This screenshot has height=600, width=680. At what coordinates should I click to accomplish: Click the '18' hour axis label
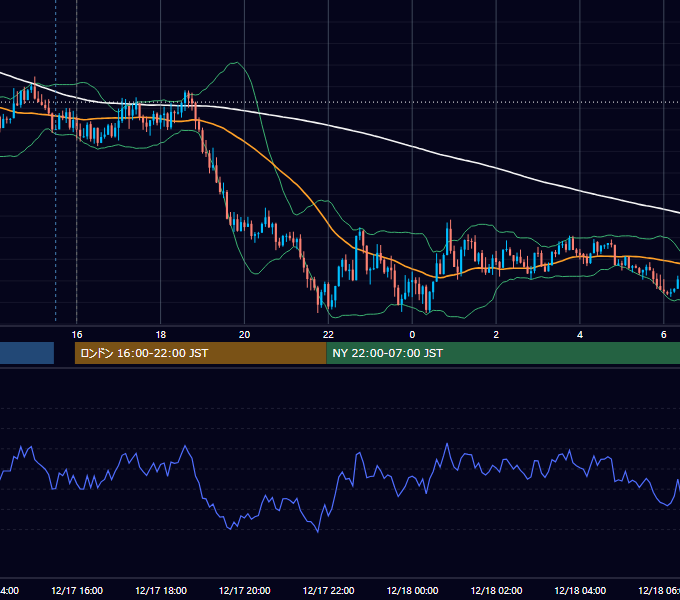pos(160,335)
